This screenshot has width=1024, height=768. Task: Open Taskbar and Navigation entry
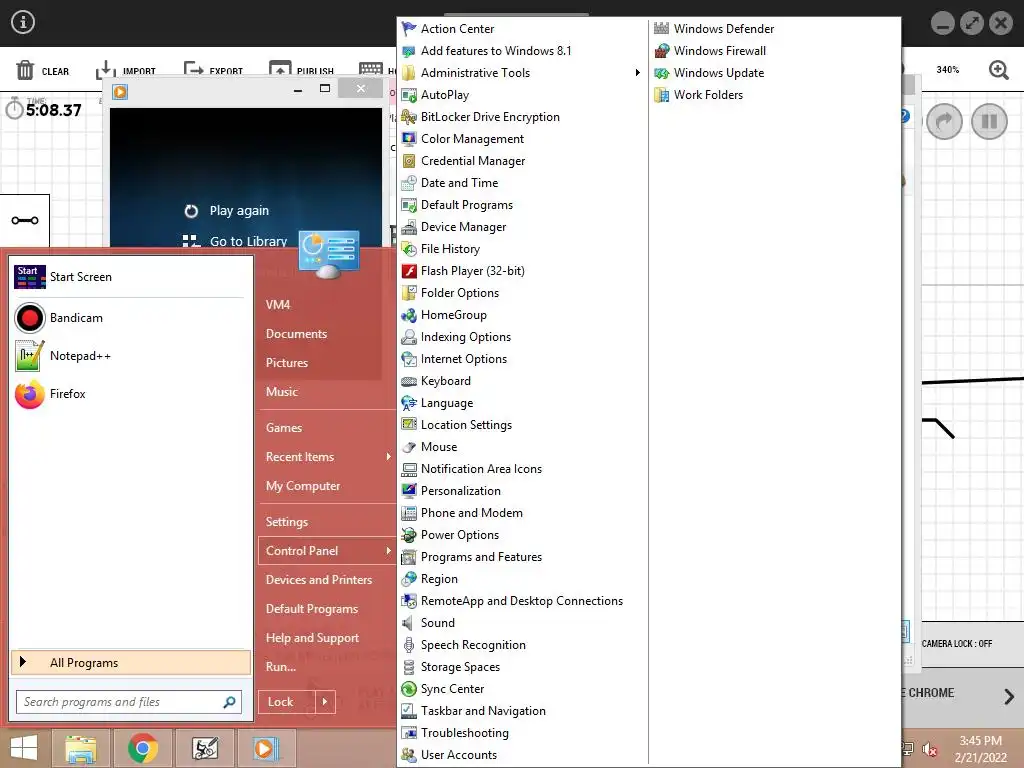click(483, 711)
